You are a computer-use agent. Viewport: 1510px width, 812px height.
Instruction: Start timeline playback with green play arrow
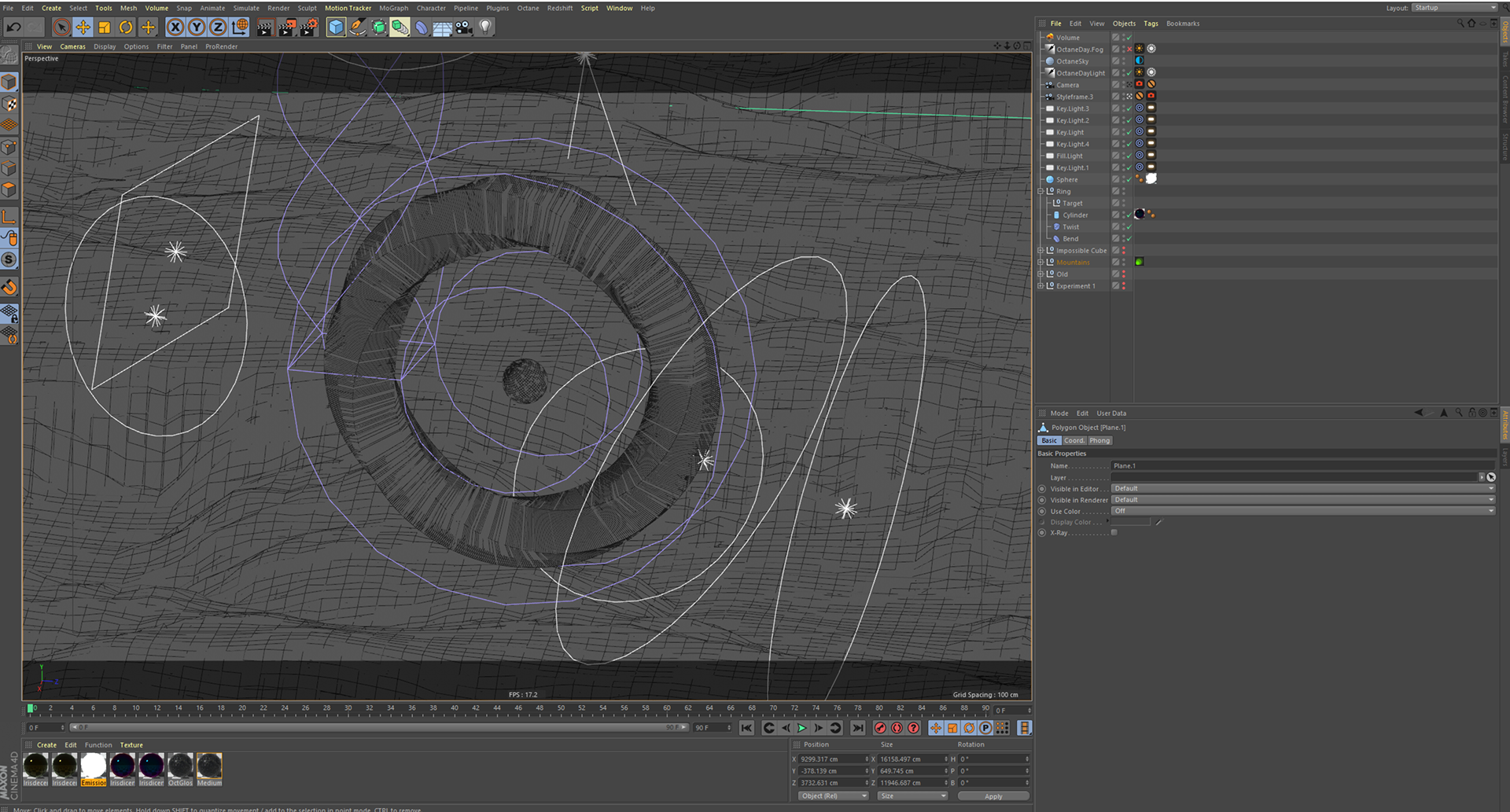(x=801, y=728)
